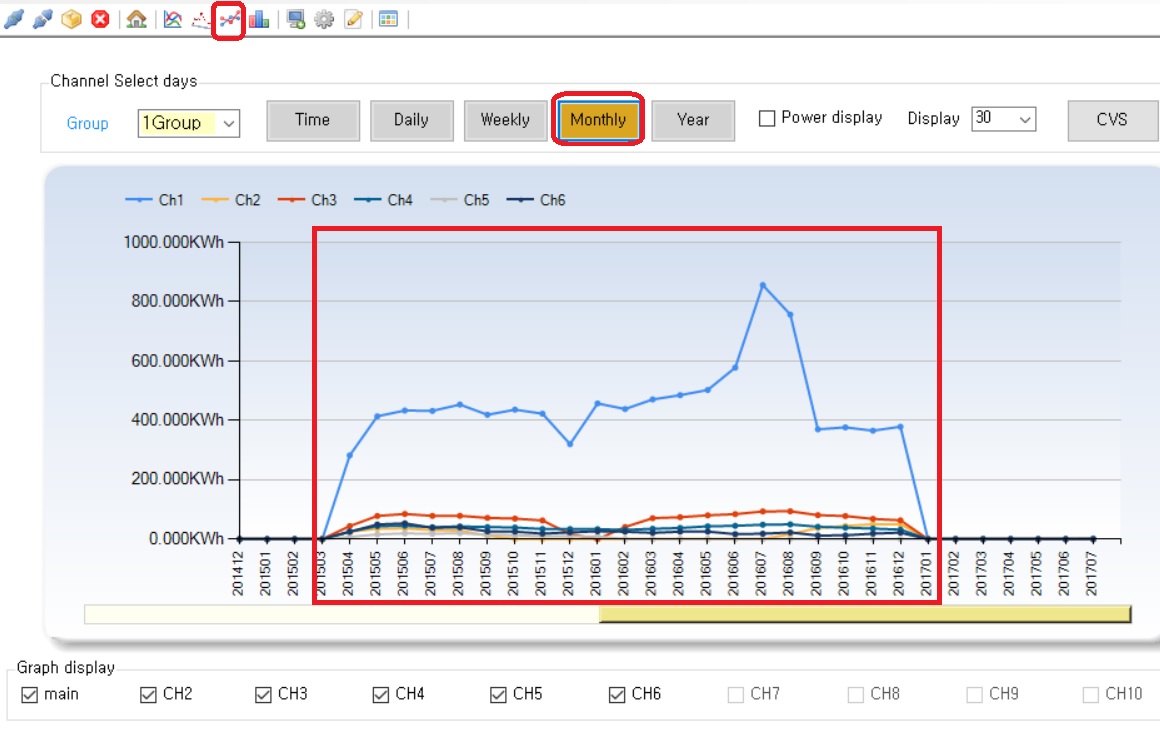Image resolution: width=1160 pixels, height=746 pixels.
Task: Open the bar chart icon
Action: click(x=258, y=19)
